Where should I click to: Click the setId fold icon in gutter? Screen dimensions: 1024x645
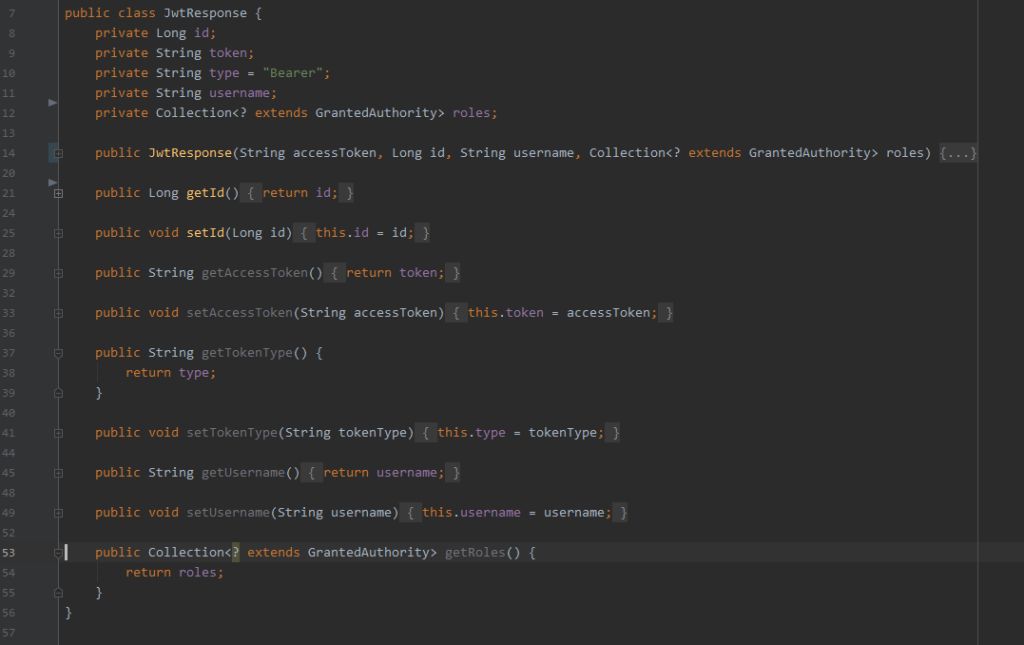[x=58, y=233]
